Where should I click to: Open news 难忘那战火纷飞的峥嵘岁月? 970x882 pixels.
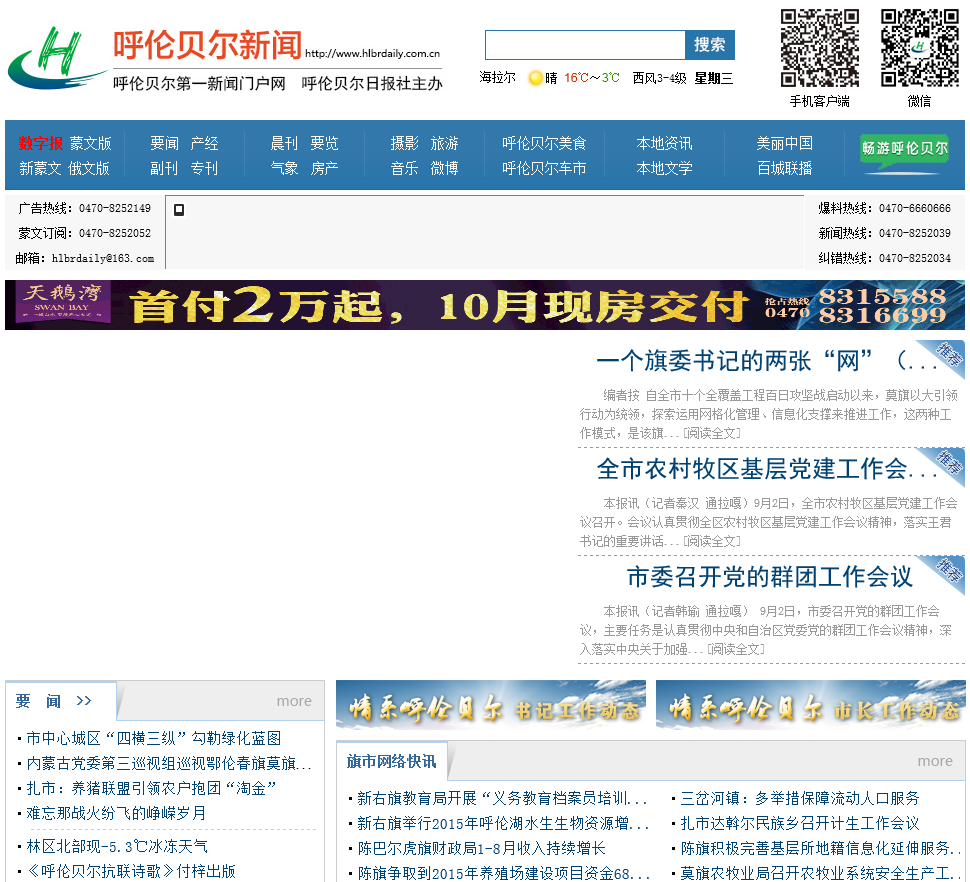[x=116, y=813]
